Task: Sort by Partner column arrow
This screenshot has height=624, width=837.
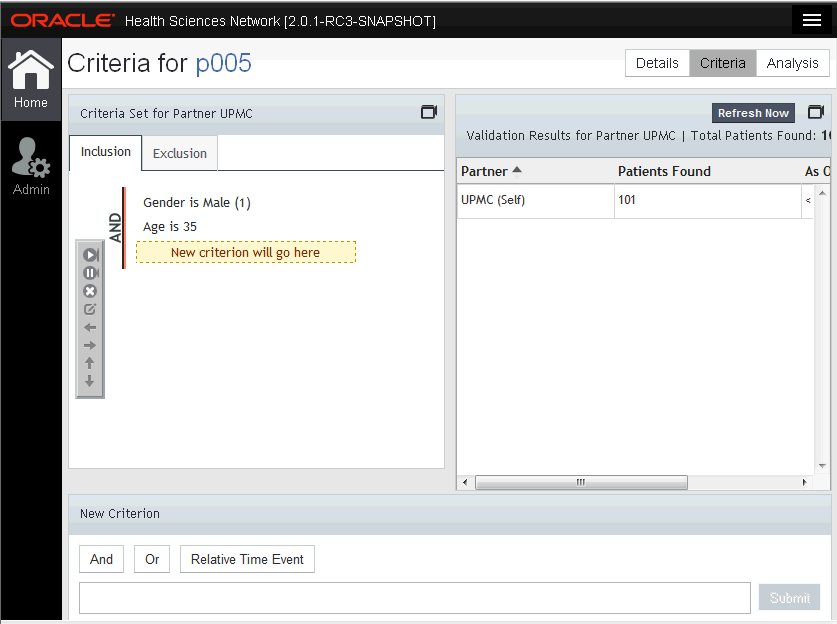Action: pyautogui.click(x=517, y=171)
